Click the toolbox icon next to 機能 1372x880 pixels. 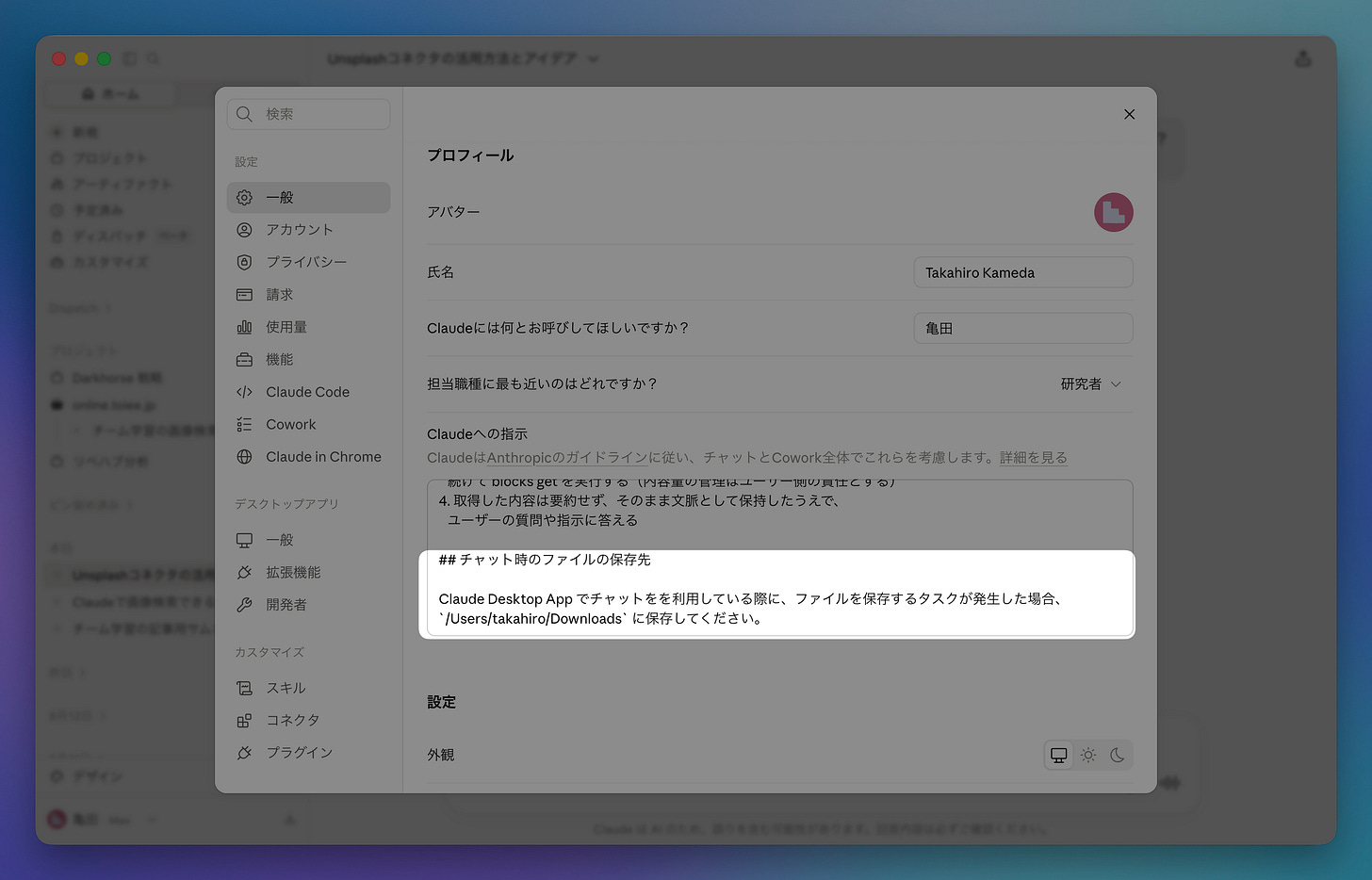[x=244, y=360]
